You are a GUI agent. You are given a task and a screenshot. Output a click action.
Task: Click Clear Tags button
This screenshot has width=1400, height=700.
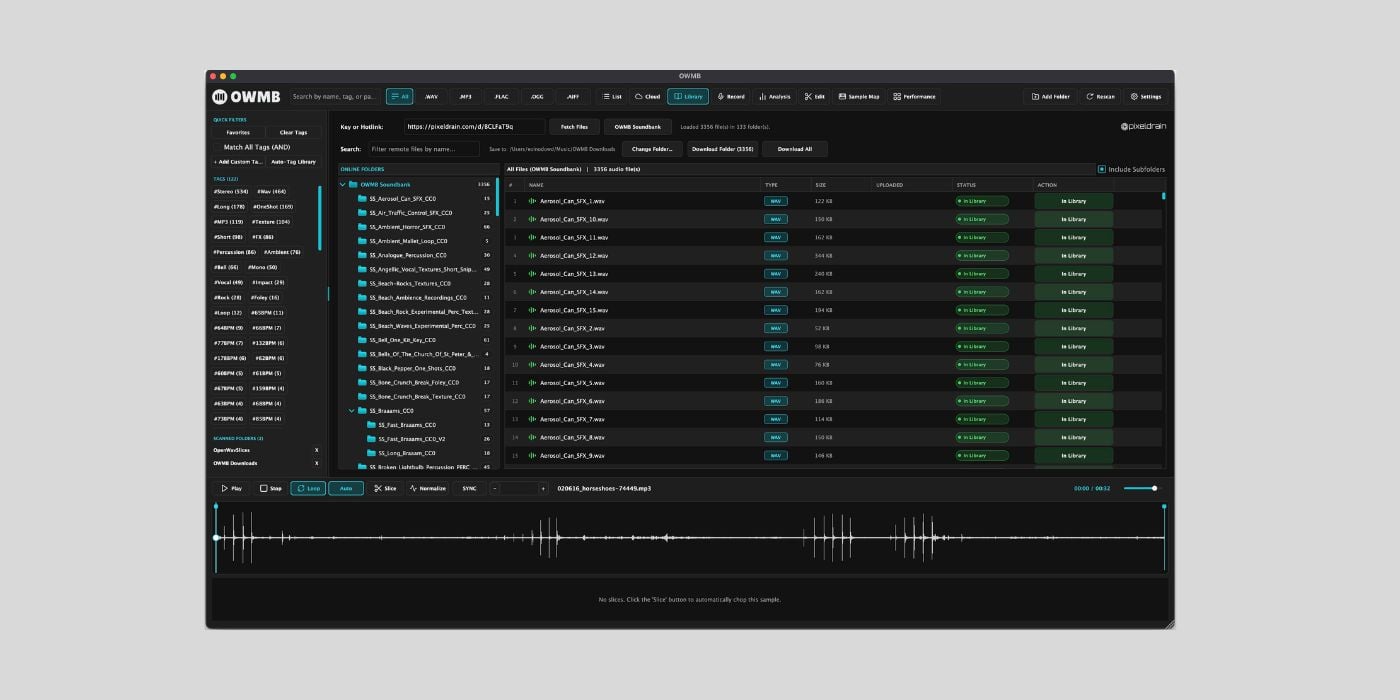[x=294, y=132]
